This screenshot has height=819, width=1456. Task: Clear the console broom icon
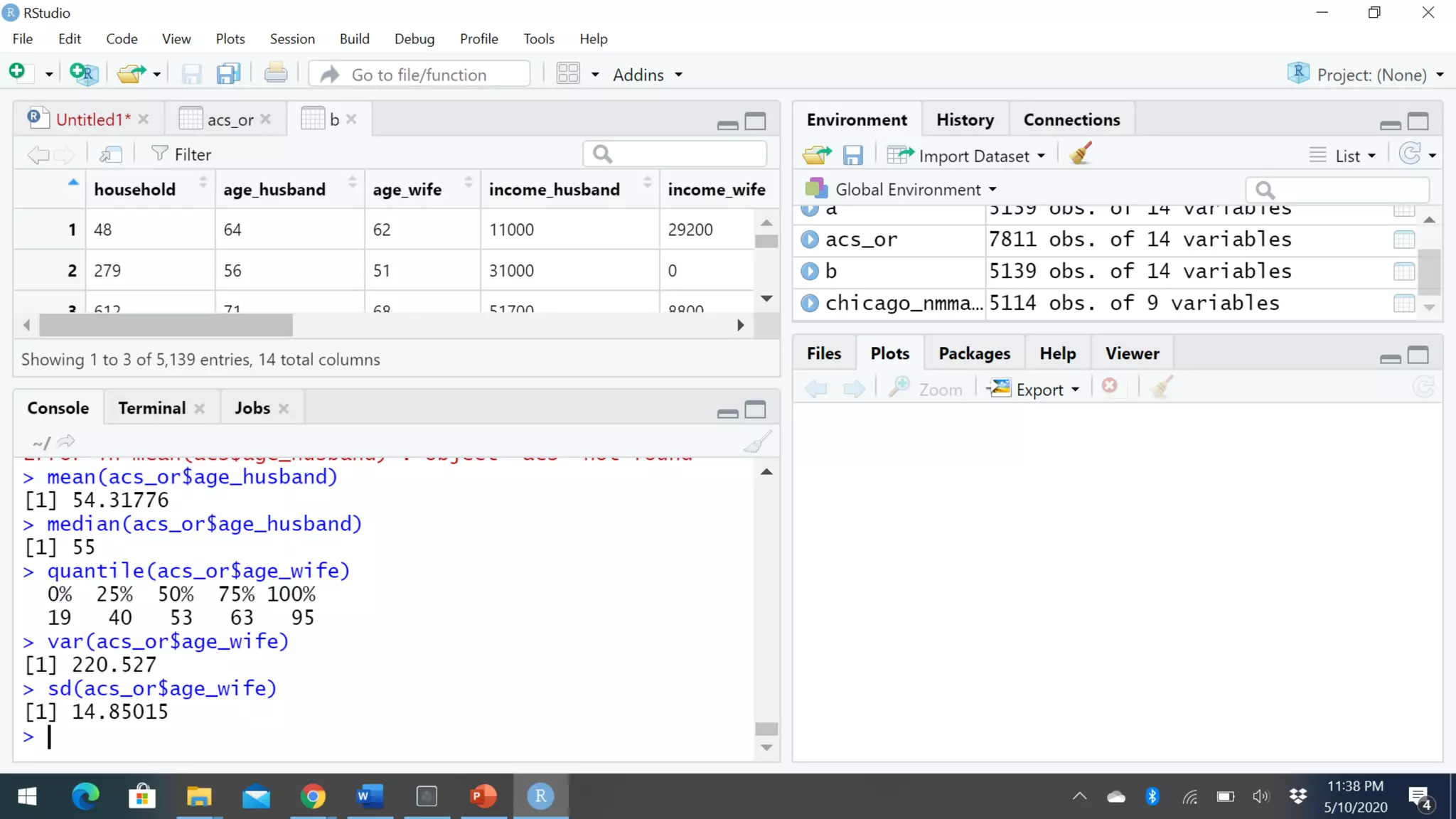coord(758,442)
